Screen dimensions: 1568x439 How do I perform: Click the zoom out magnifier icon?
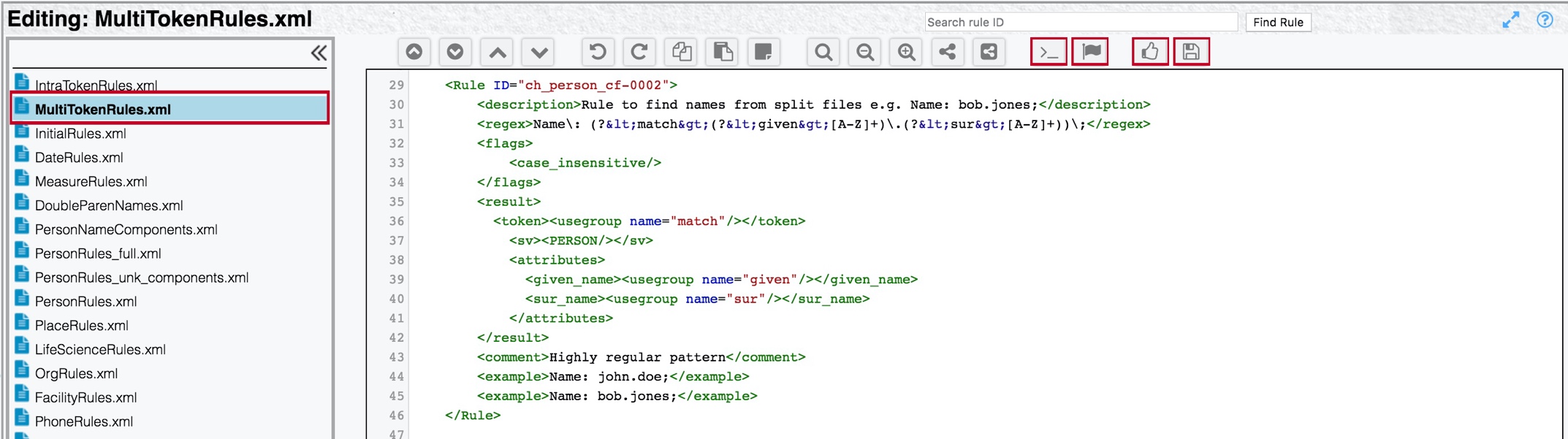[x=865, y=52]
